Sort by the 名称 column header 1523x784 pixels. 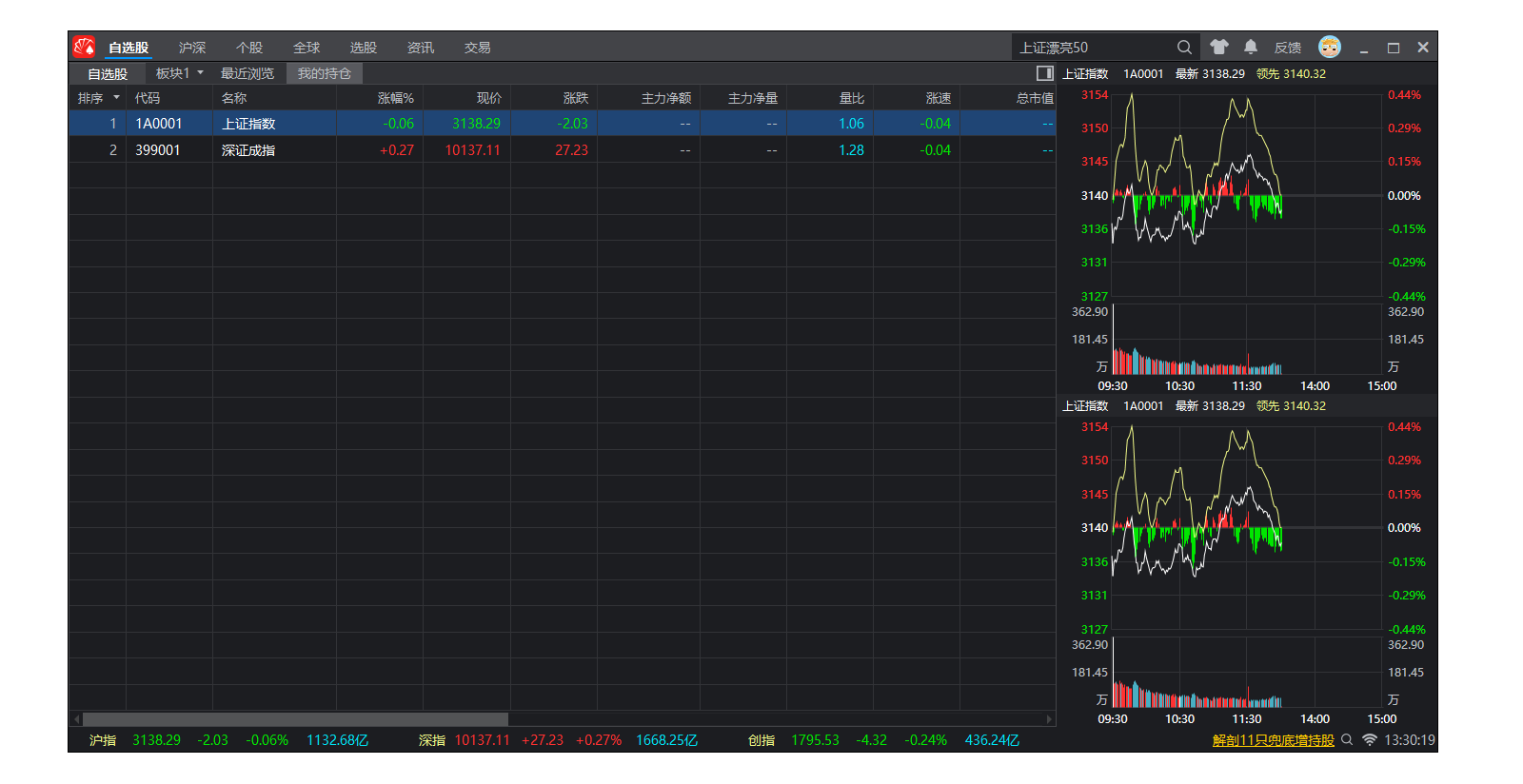[x=234, y=98]
